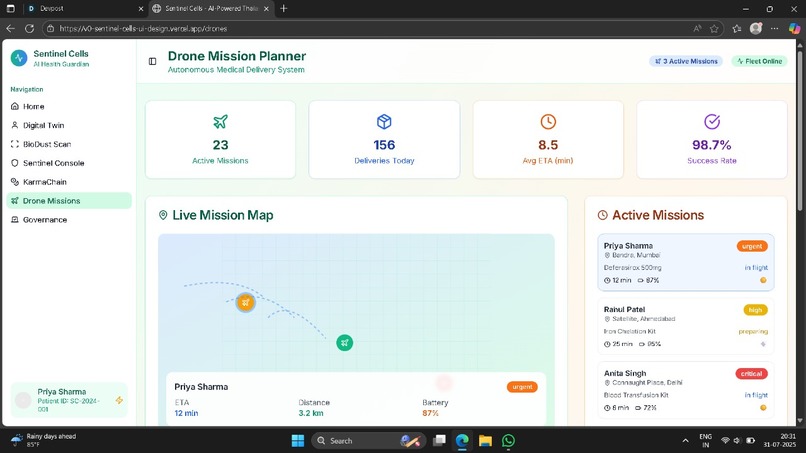806x453 pixels.
Task: Click the taskbar Search box
Action: pos(368,441)
